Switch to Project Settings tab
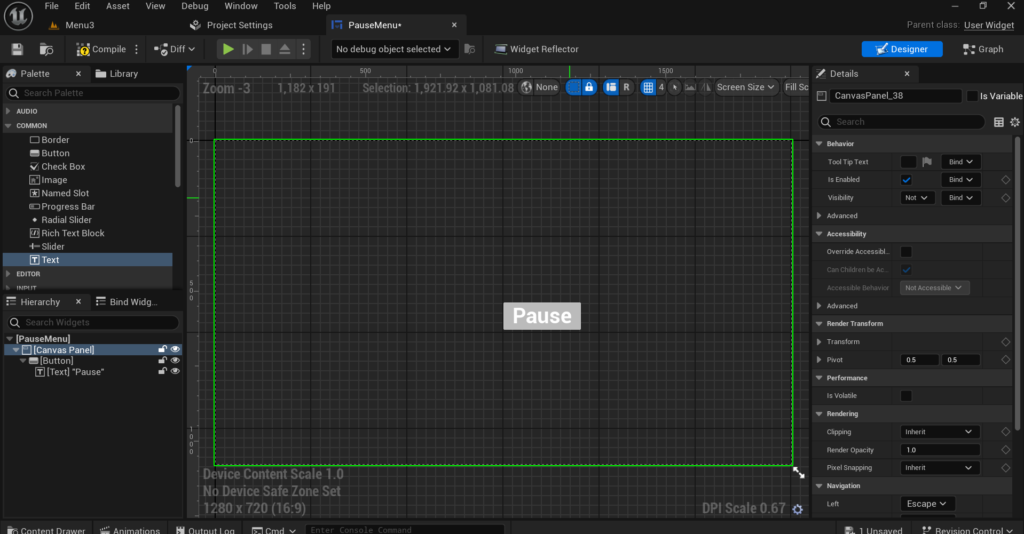Viewport: 1024px width, 534px height. pyautogui.click(x=232, y=25)
